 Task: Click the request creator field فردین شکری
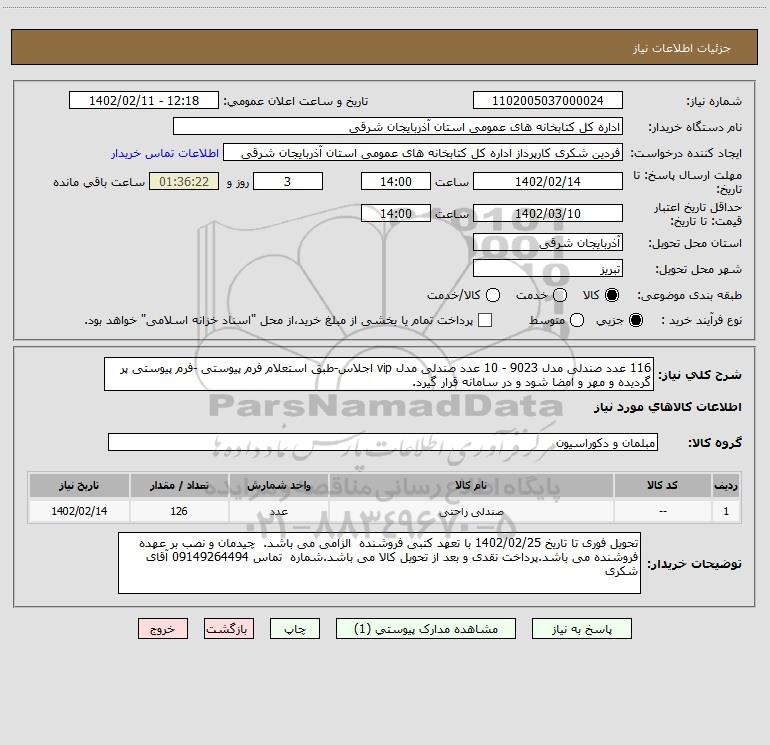click(x=423, y=153)
